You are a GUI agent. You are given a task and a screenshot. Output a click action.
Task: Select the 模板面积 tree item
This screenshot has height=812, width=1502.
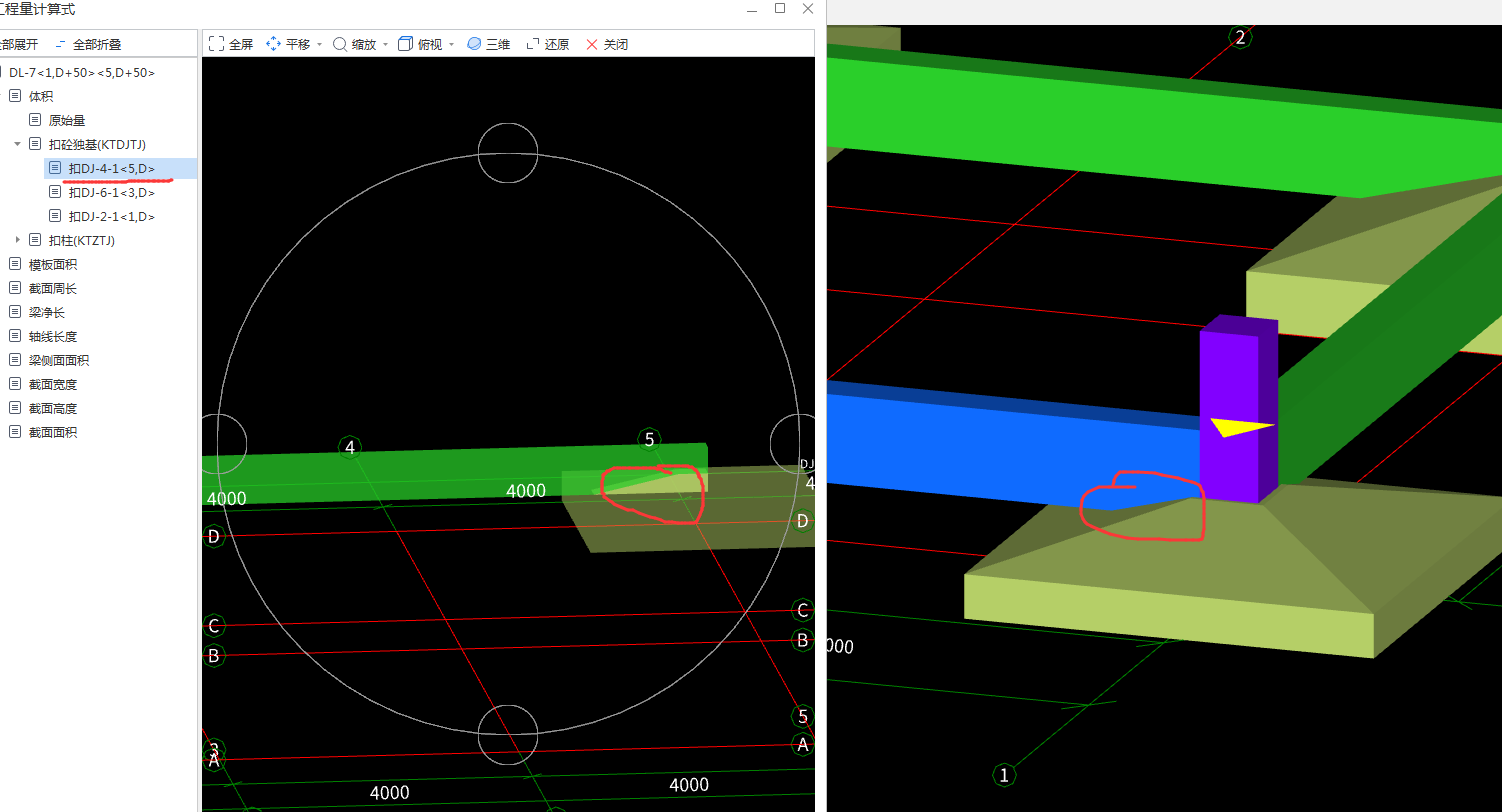point(53,265)
